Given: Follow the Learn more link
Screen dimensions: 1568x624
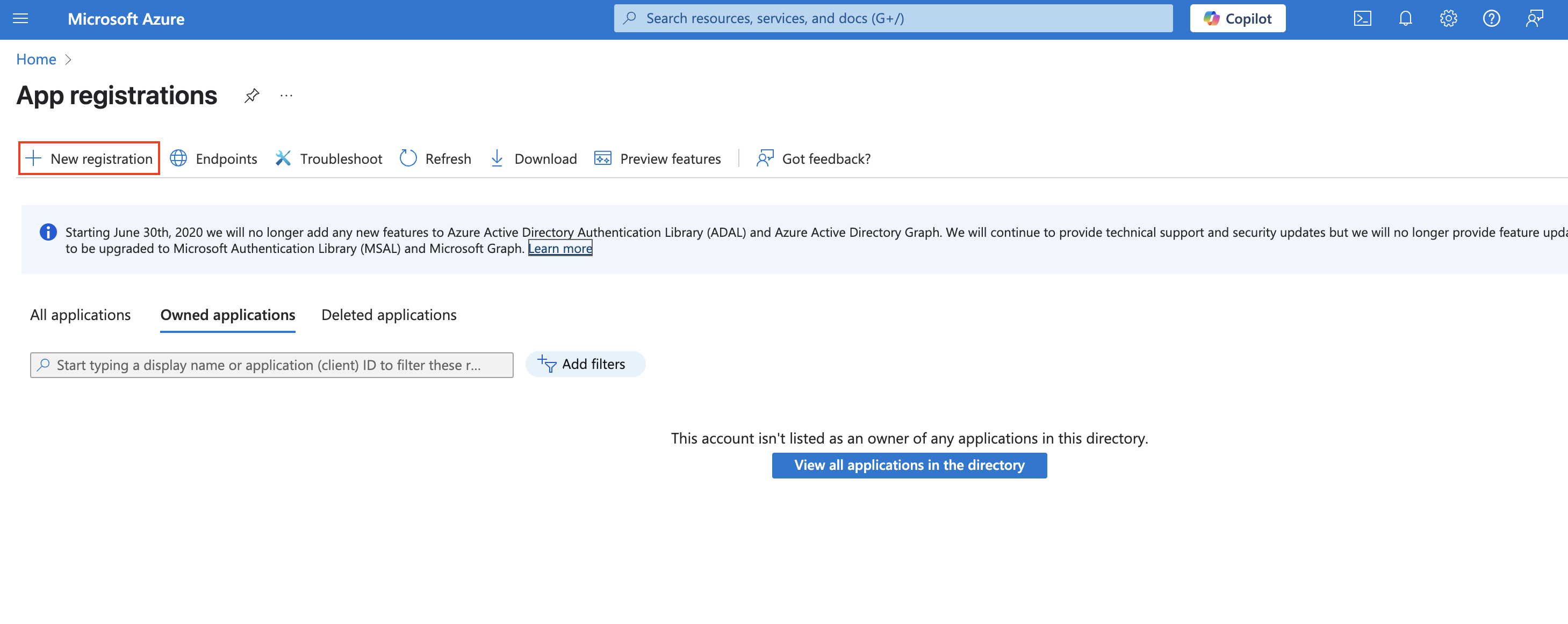Looking at the screenshot, I should [x=560, y=248].
